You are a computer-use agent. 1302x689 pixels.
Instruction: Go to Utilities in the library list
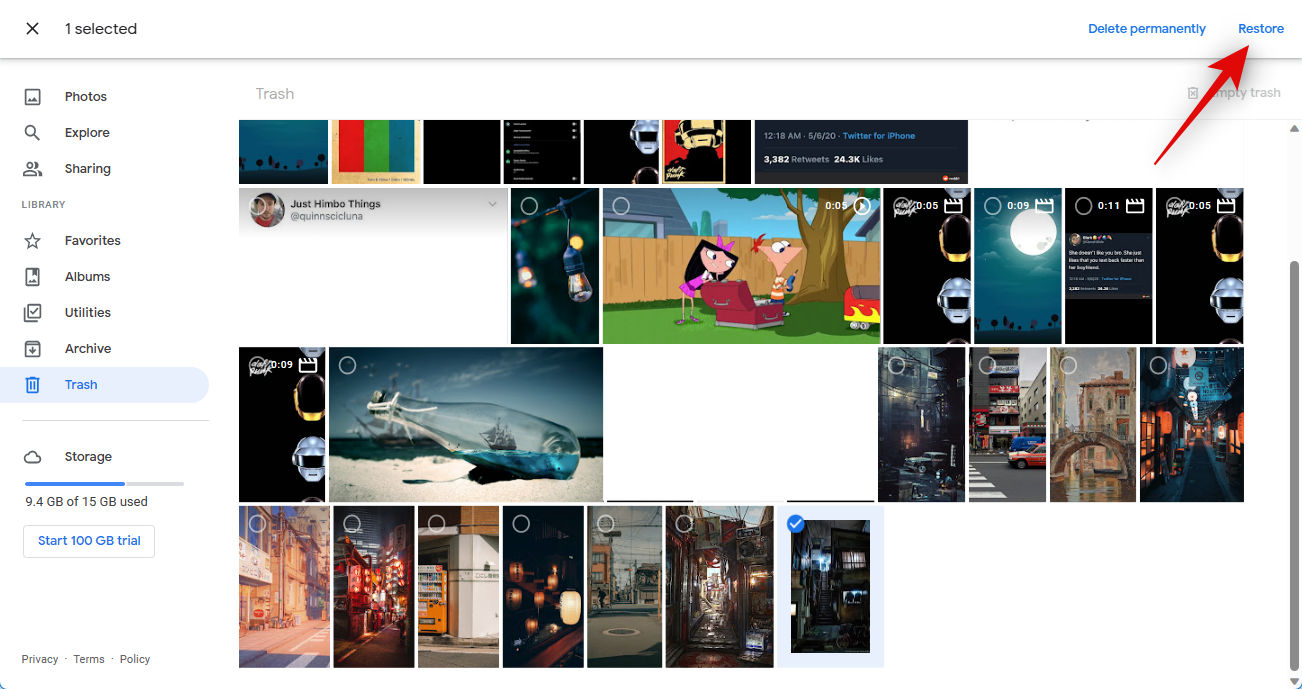point(88,313)
